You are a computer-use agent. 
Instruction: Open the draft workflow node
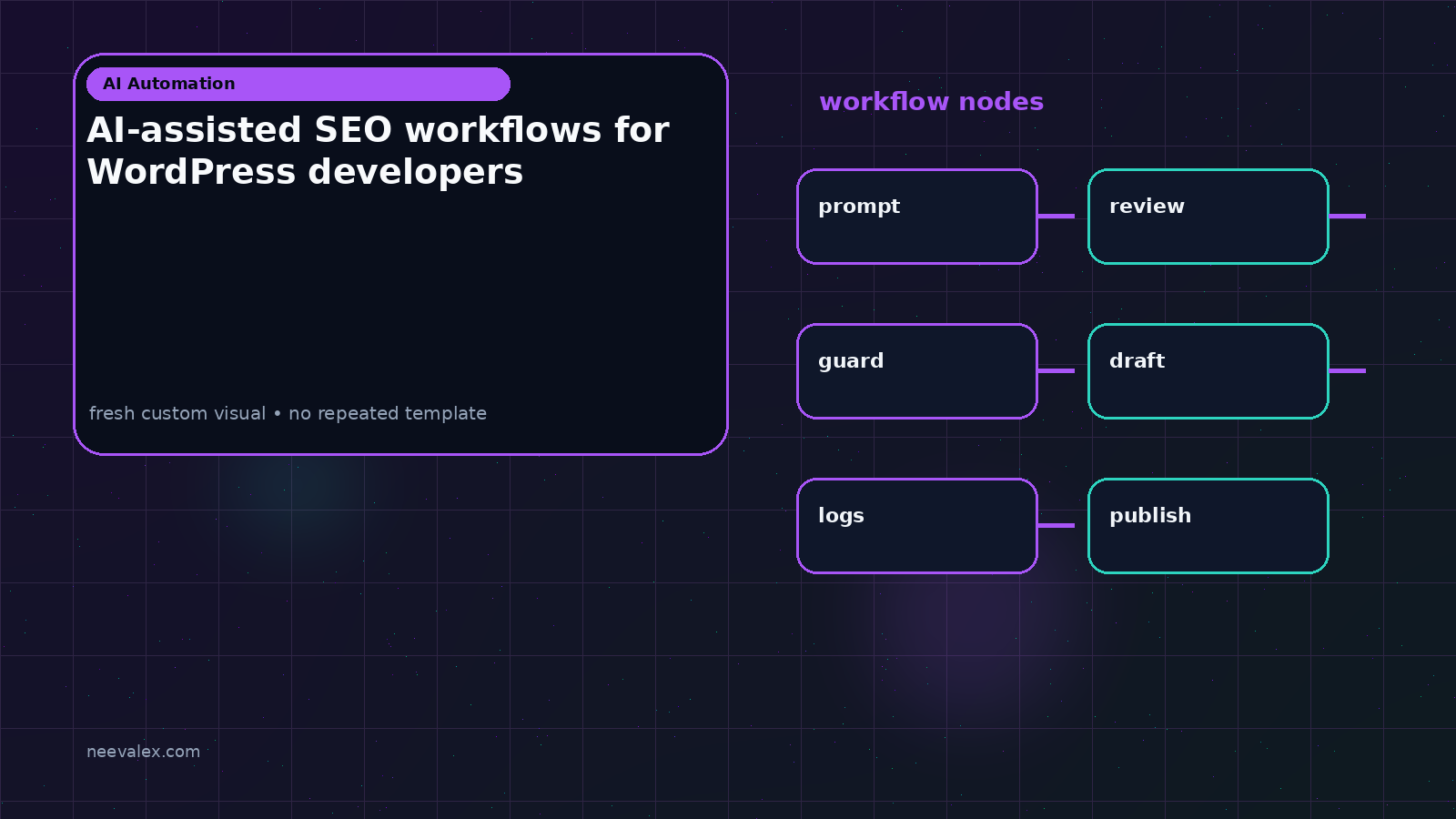pyautogui.click(x=1208, y=371)
